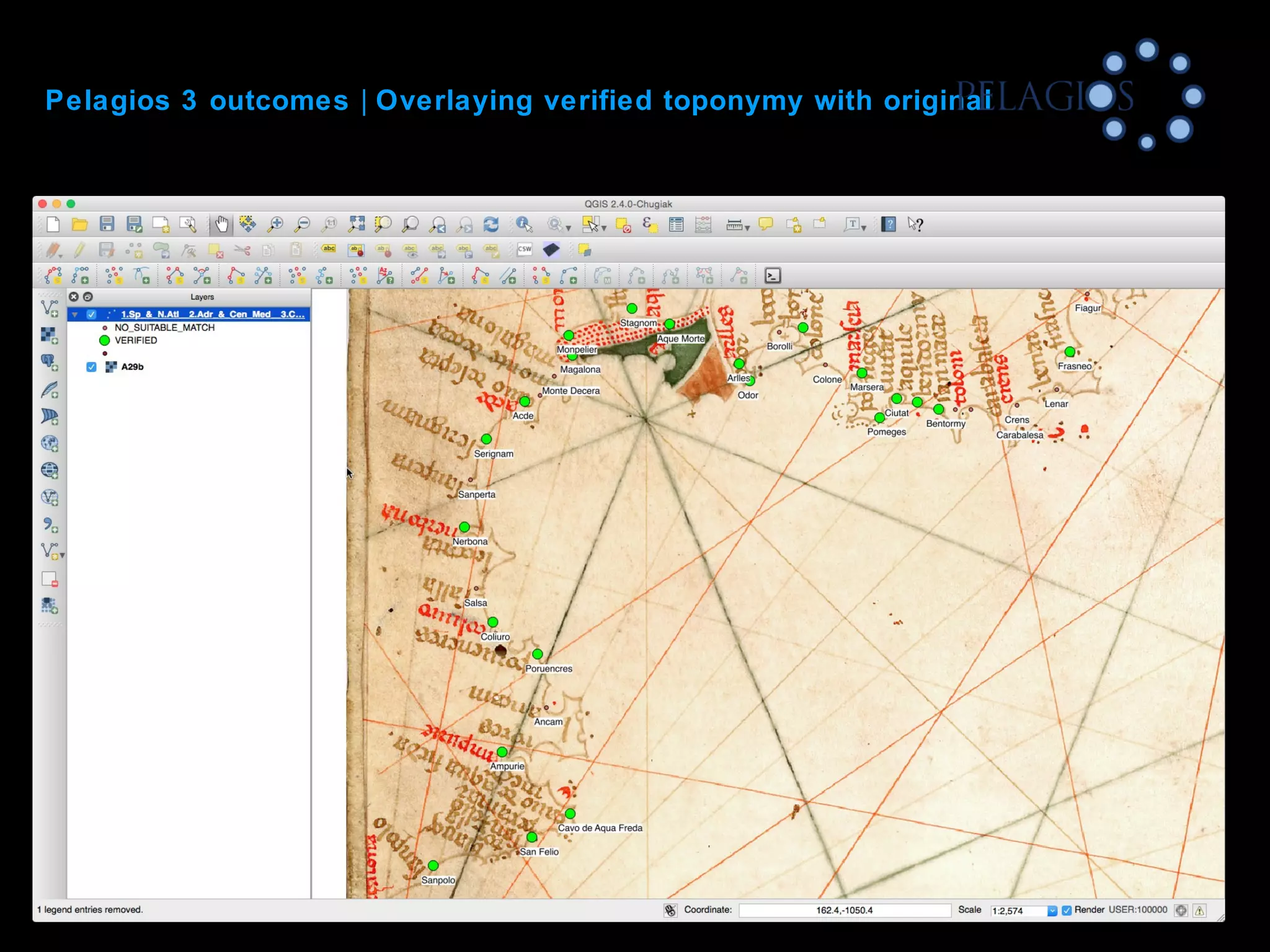Click the Zoom Full extent icon

[357, 224]
